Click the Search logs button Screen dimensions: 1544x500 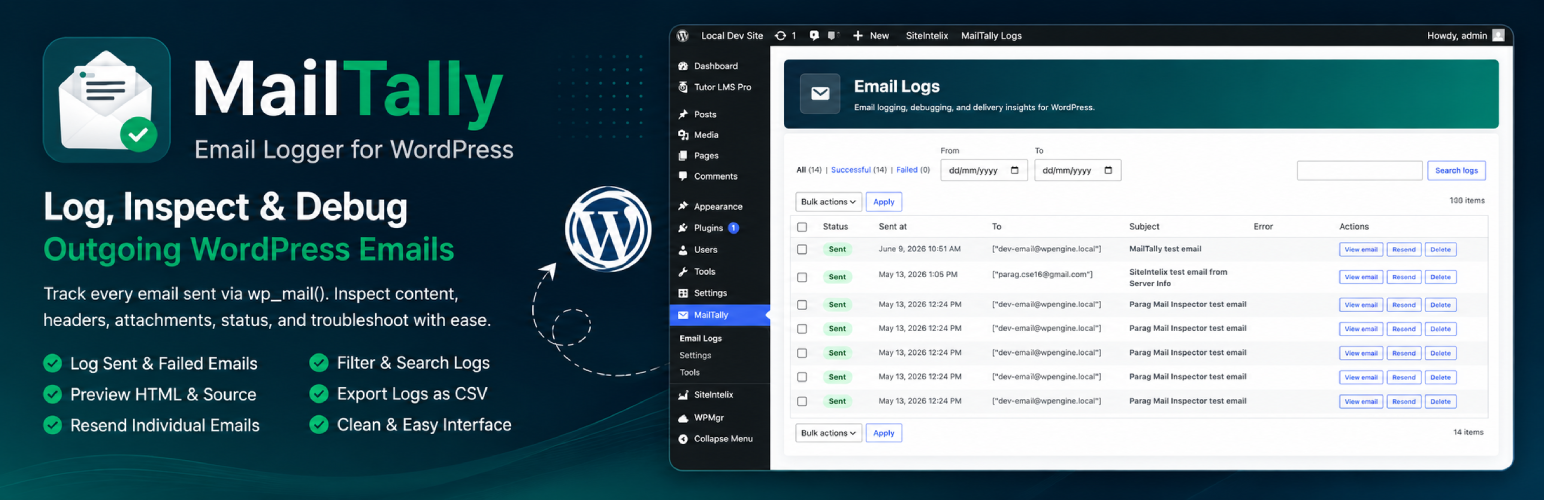point(1456,171)
